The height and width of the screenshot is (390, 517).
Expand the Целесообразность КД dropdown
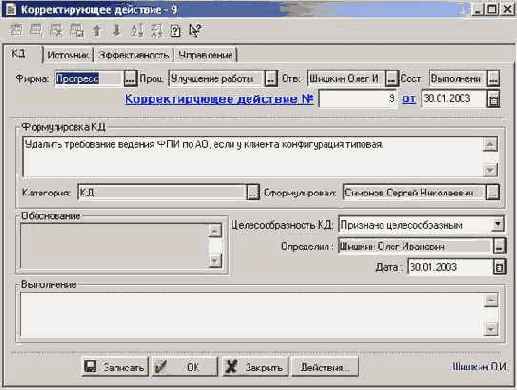coord(498,224)
